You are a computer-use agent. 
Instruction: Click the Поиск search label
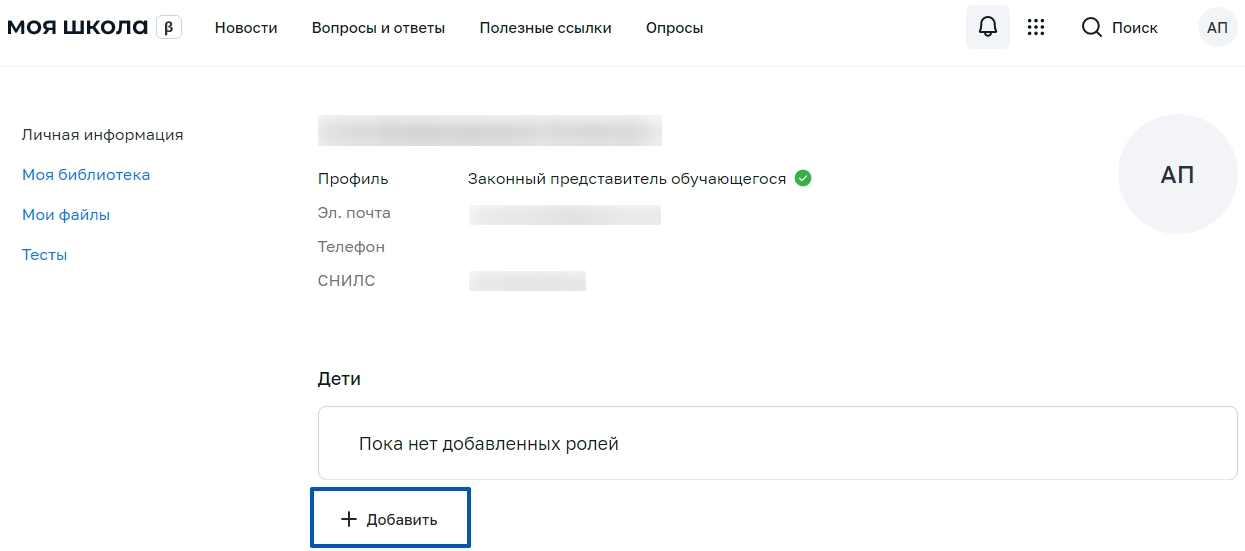(x=1135, y=28)
